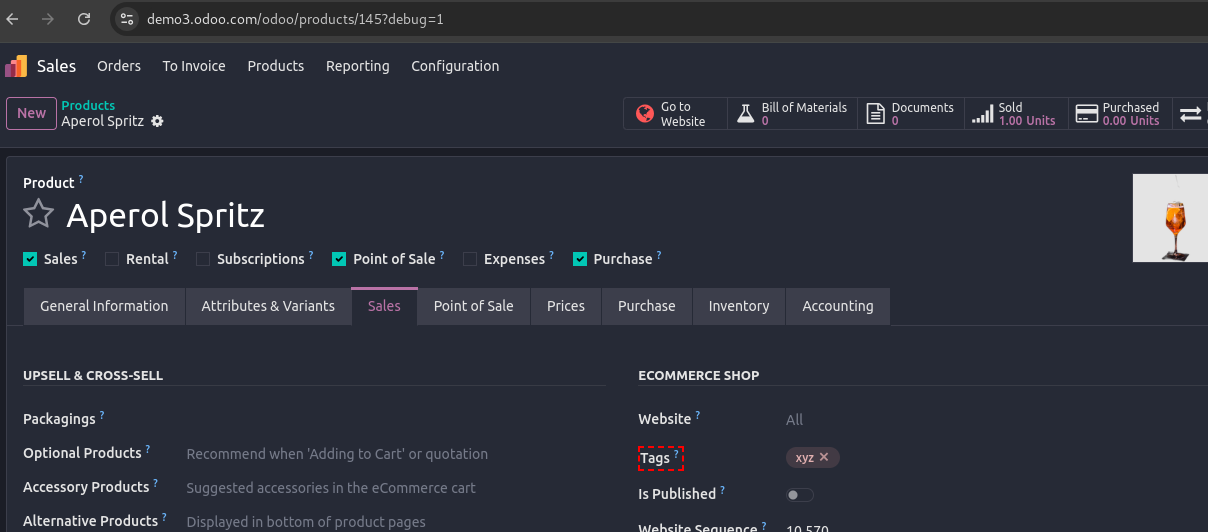
Task: Toggle the Is Published switch
Action: (800, 495)
